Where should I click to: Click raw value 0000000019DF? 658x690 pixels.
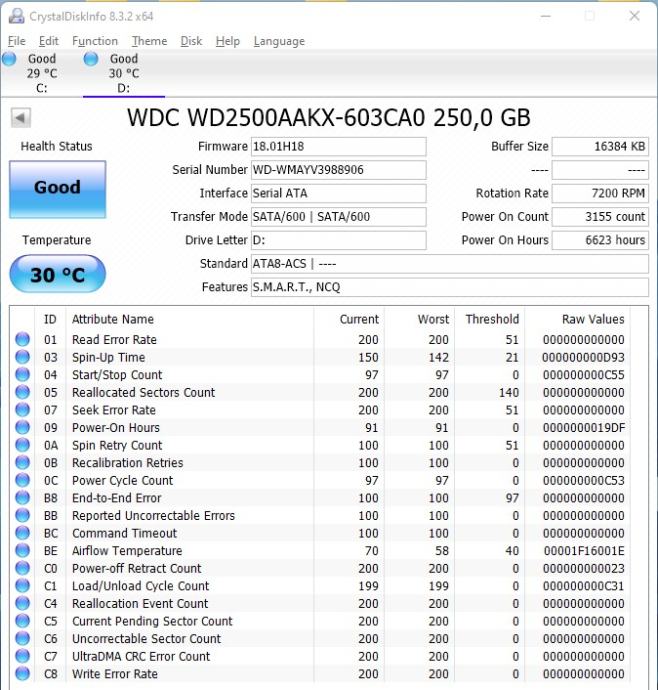[584, 428]
